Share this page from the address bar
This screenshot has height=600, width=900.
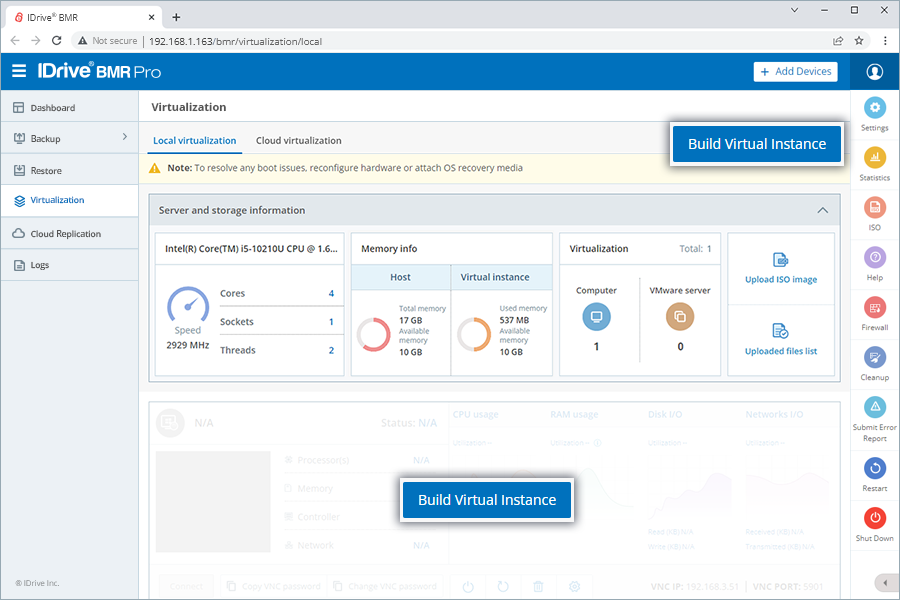838,41
